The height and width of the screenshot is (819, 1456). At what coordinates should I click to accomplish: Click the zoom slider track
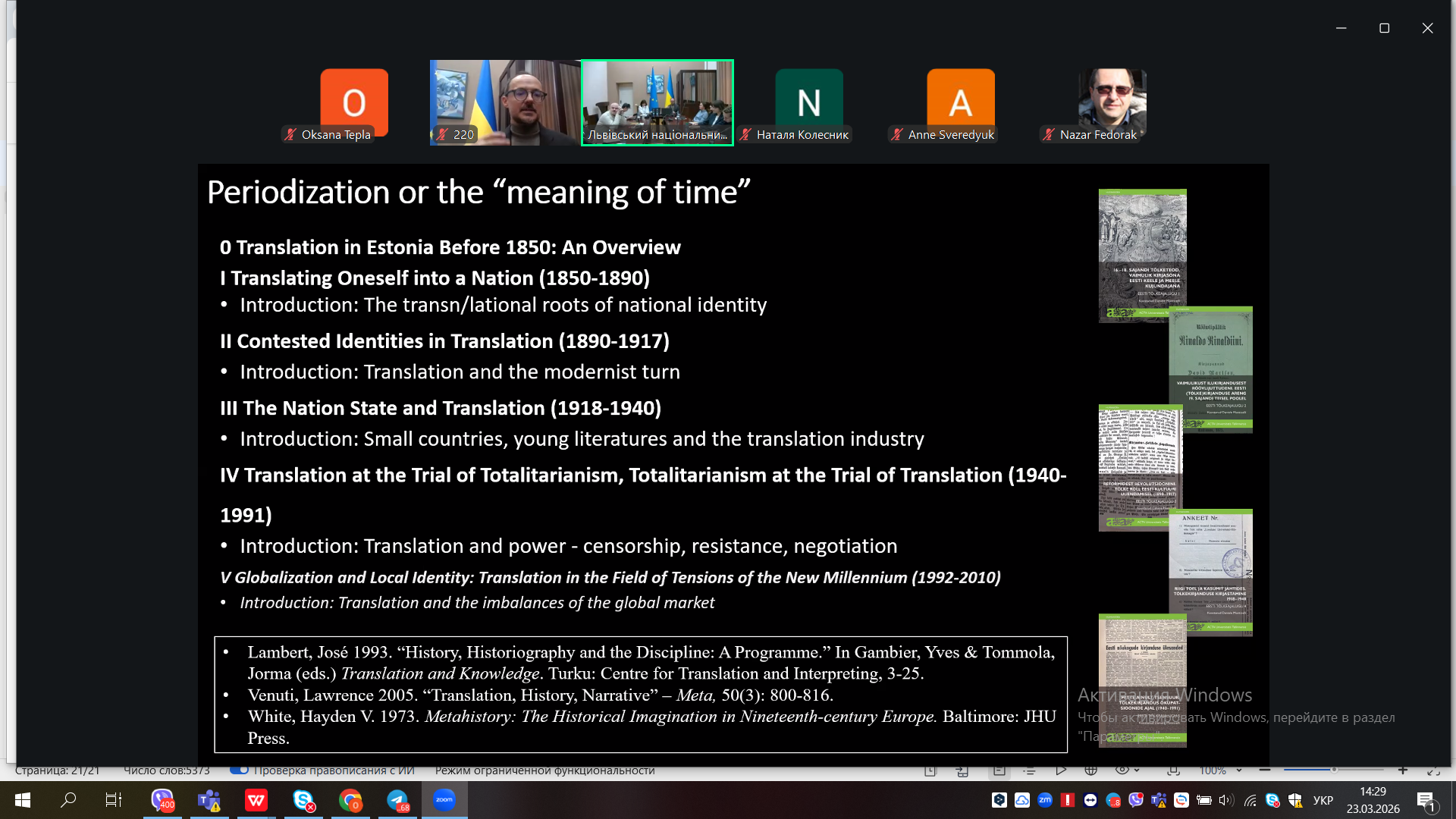1357,770
